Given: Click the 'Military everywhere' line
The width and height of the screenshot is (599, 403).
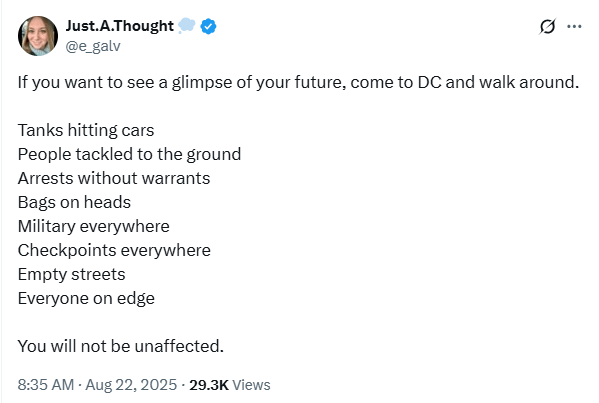Looking at the screenshot, I should 94,227.
